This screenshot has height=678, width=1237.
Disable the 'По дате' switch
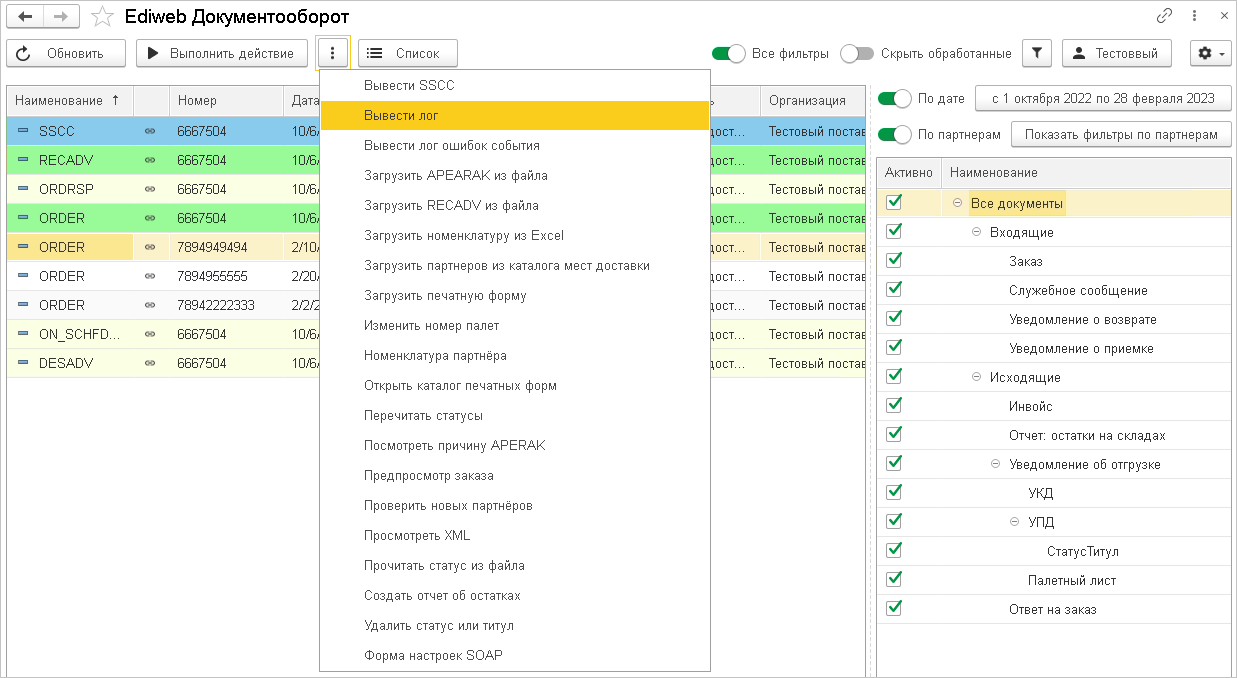pos(895,98)
